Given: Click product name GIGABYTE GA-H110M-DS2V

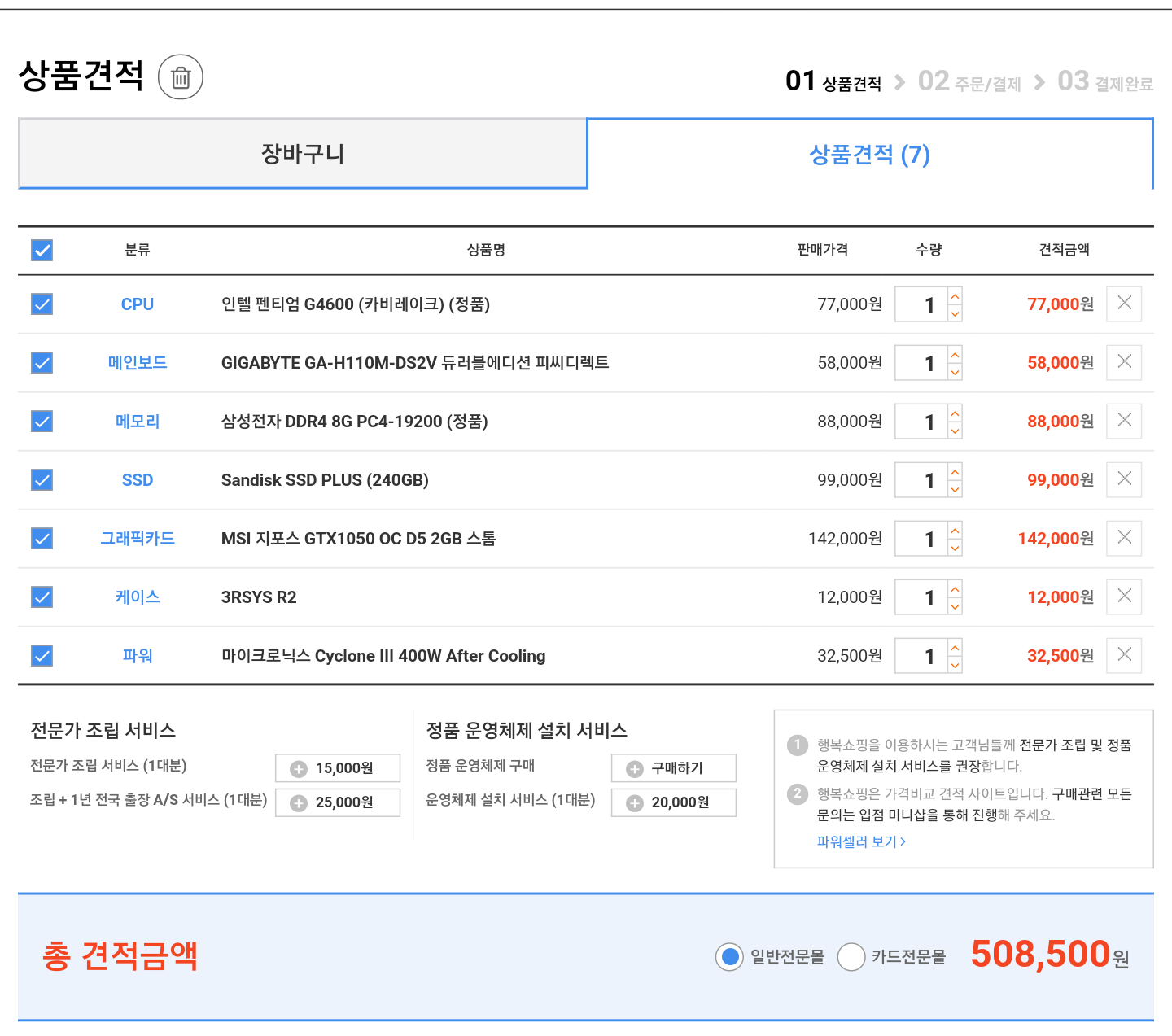Looking at the screenshot, I should pos(415,363).
